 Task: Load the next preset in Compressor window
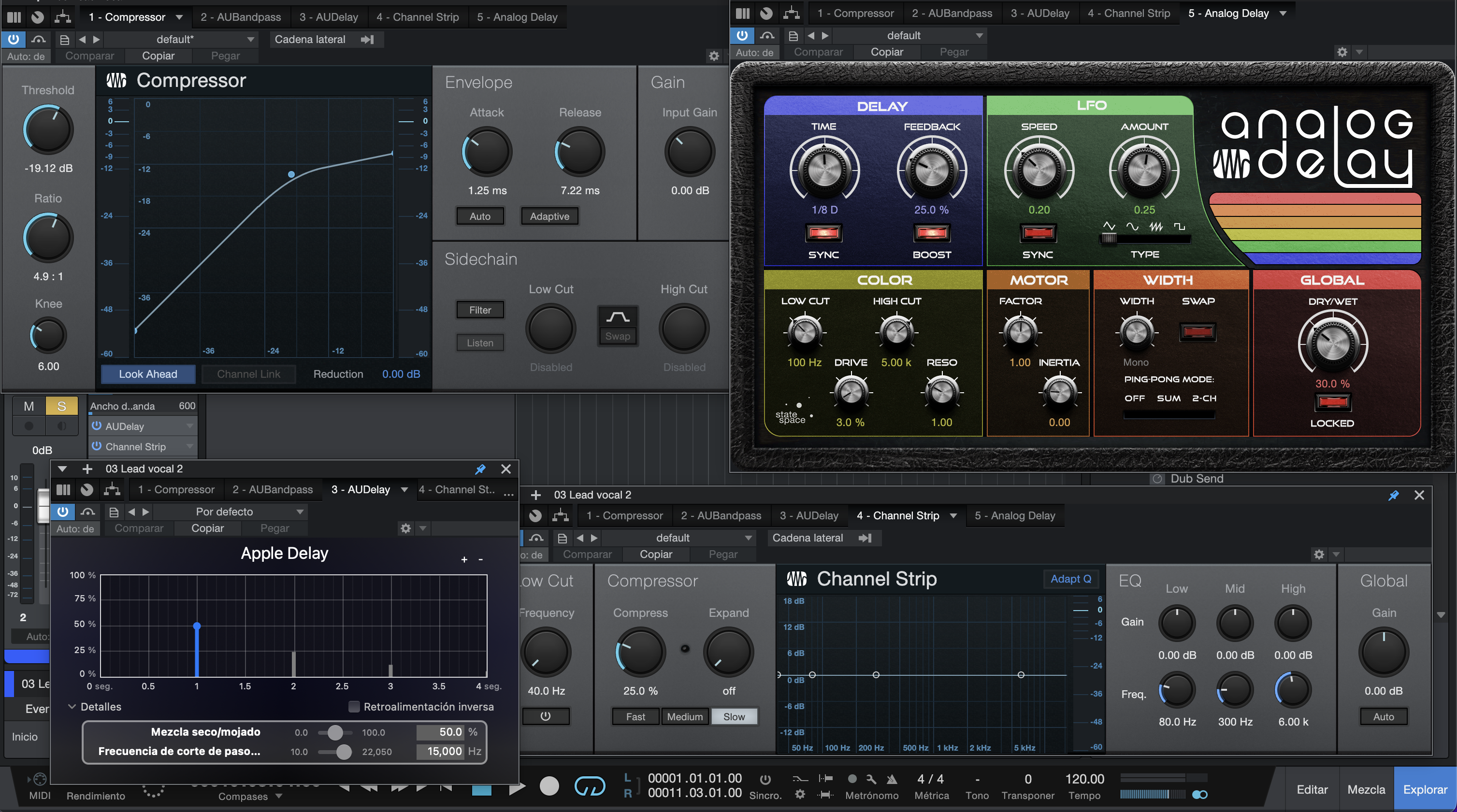[97, 40]
